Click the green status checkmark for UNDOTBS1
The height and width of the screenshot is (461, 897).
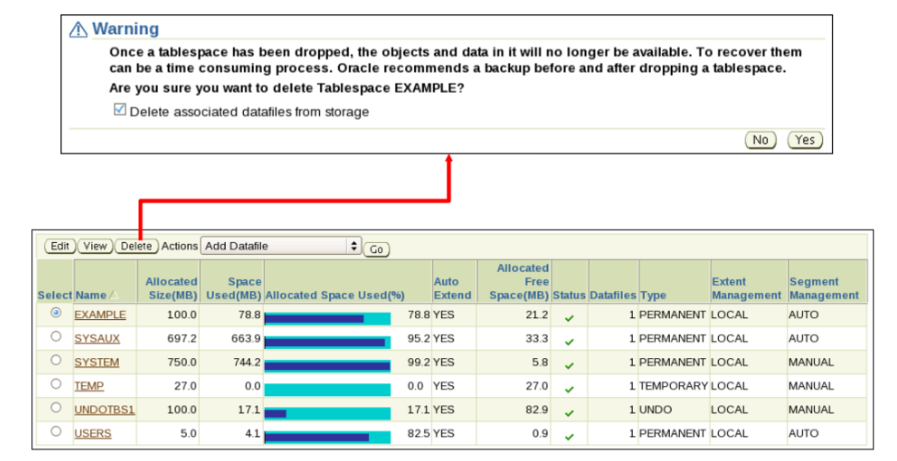coord(569,413)
